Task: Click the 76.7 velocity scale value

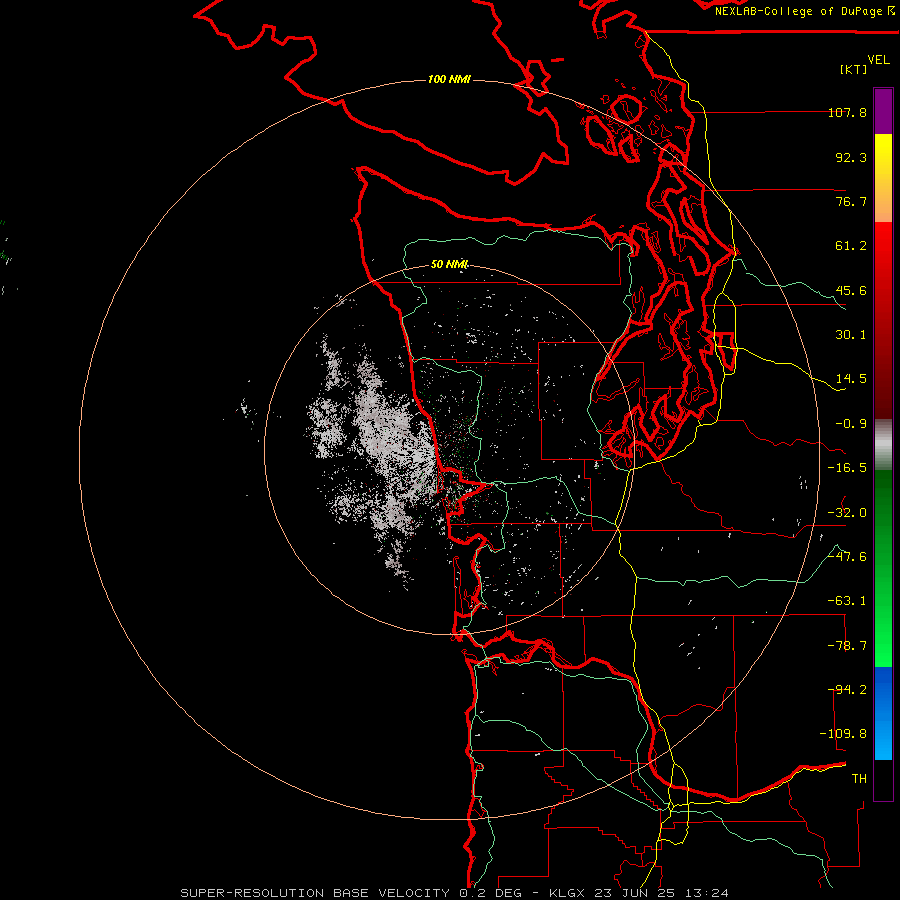Action: click(851, 201)
